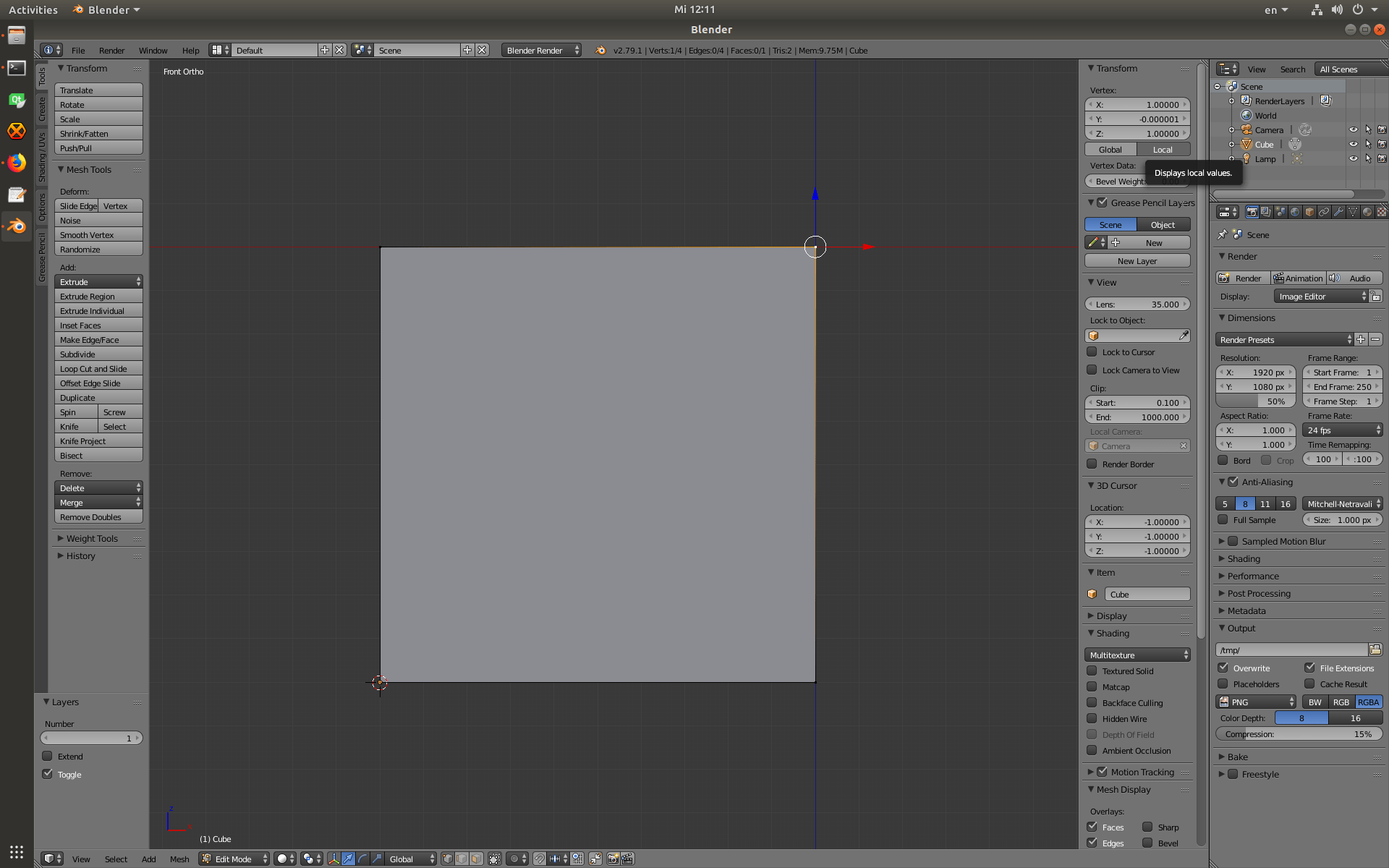Screen dimensions: 1389x868
Task: Select the translate manipulator arrow icon
Action: coord(348,859)
